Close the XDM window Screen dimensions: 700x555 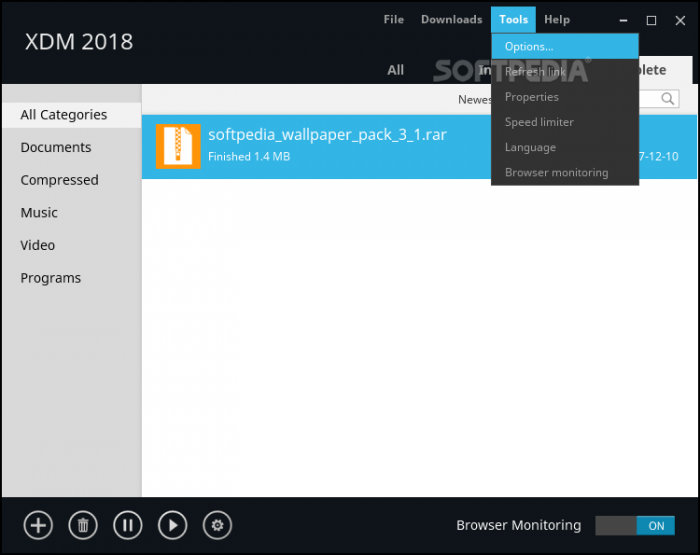tap(680, 20)
